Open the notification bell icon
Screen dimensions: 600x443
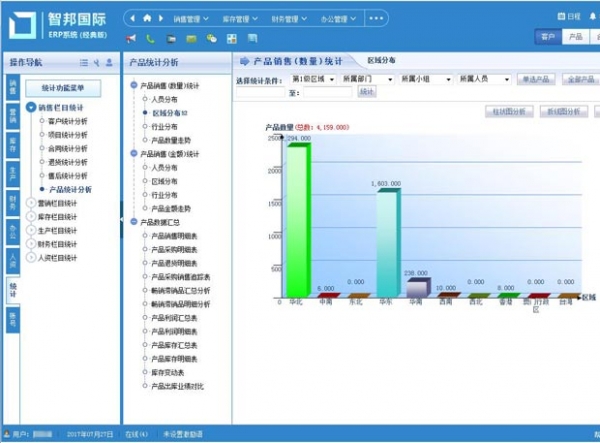point(593,16)
